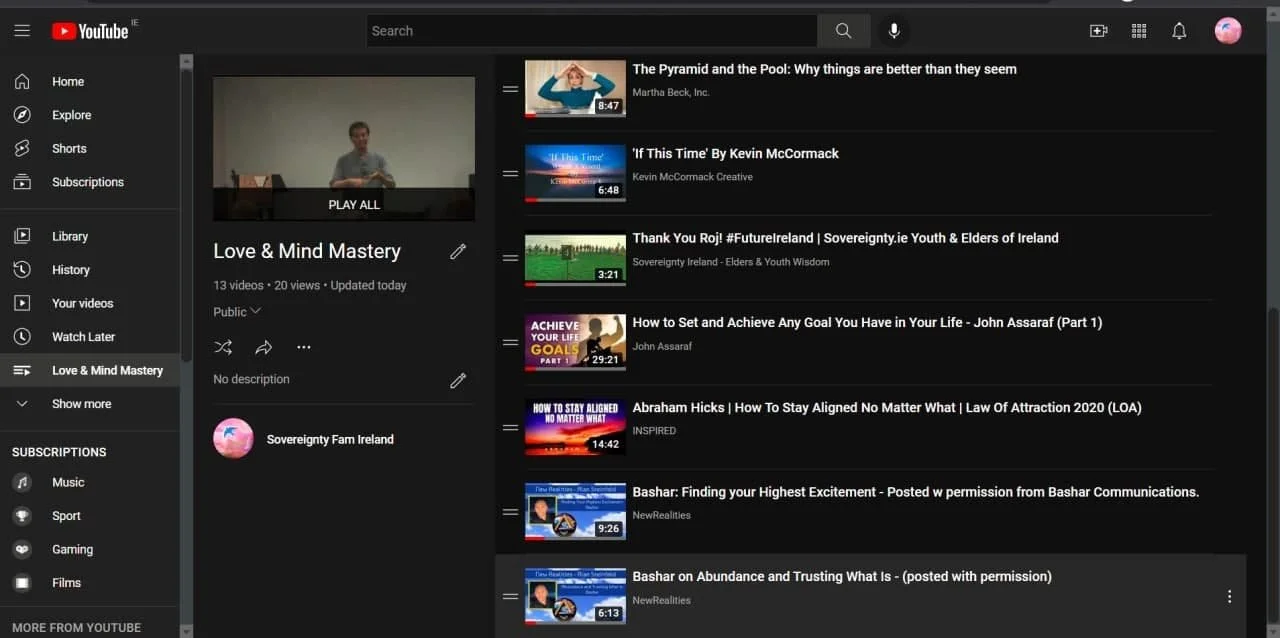The height and width of the screenshot is (638, 1280).
Task: Open Thank You Roj! #FutureIreland video title
Action: tap(845, 238)
